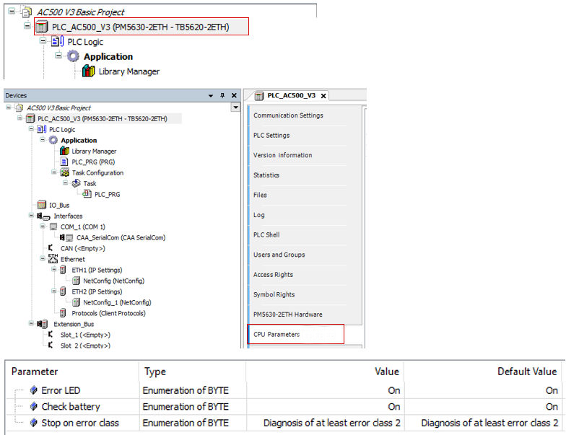Select Slot_1 (<Empty>) tree item
566x435 pixels.
(x=85, y=335)
